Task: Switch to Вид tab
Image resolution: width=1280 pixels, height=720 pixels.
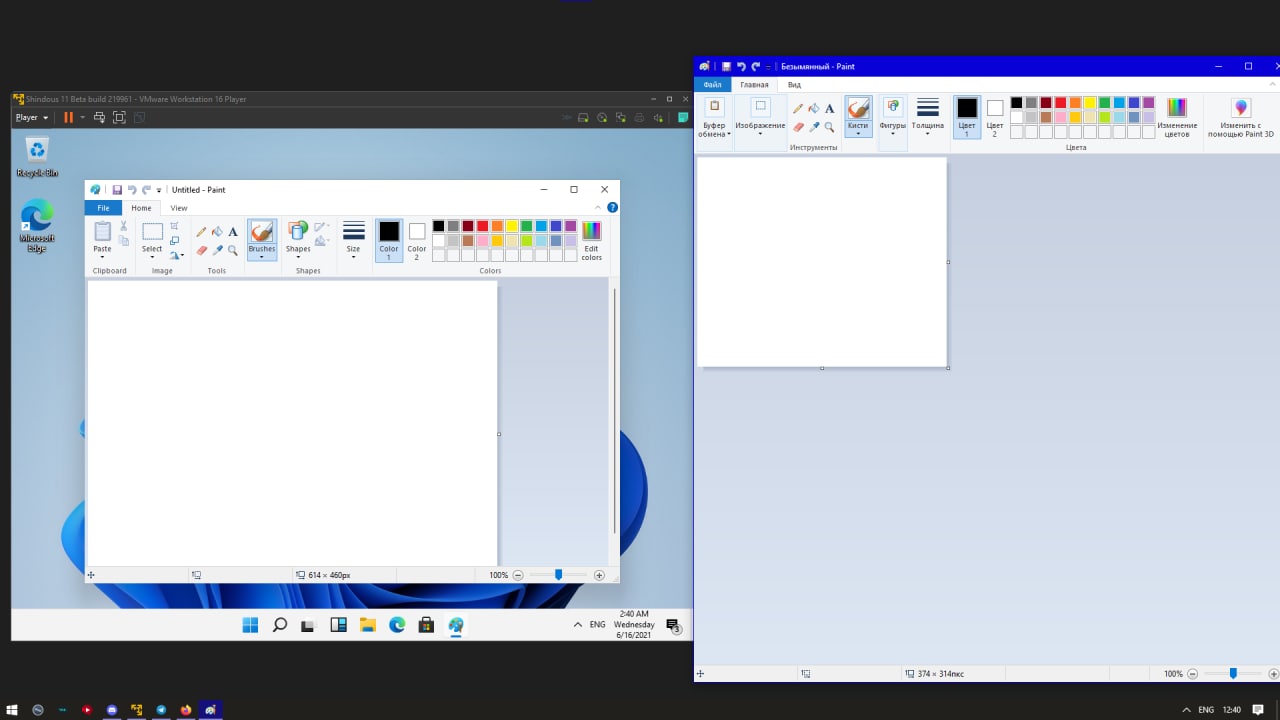Action: click(794, 85)
